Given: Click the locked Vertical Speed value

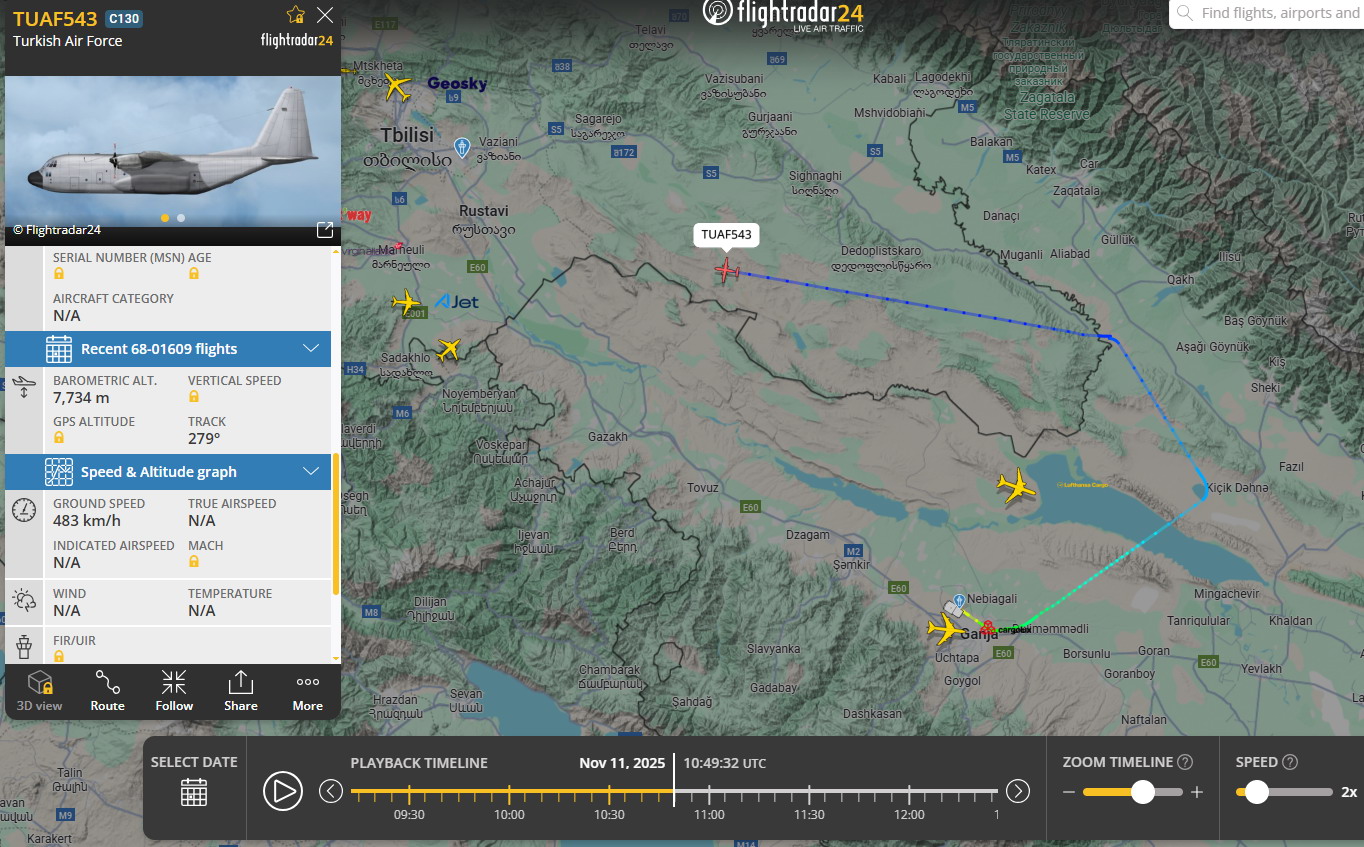Looking at the screenshot, I should 194,397.
